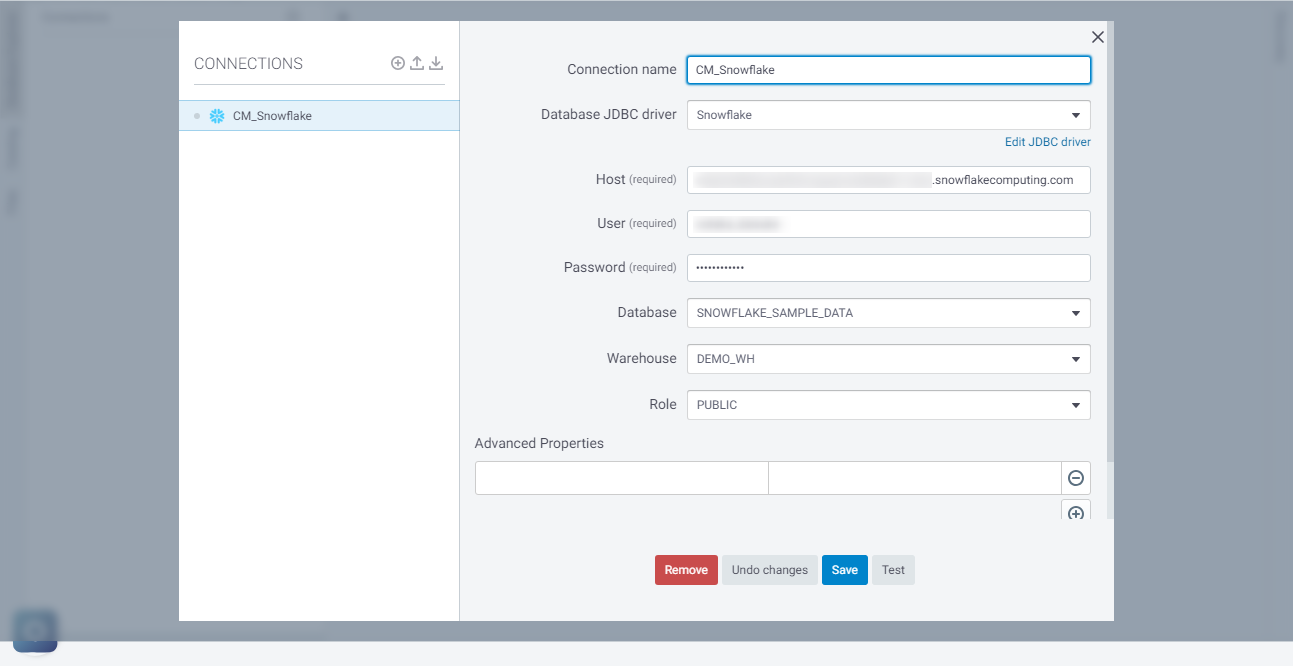The height and width of the screenshot is (666, 1293).
Task: Open the Database JDBC driver dropdown
Action: click(x=1076, y=115)
